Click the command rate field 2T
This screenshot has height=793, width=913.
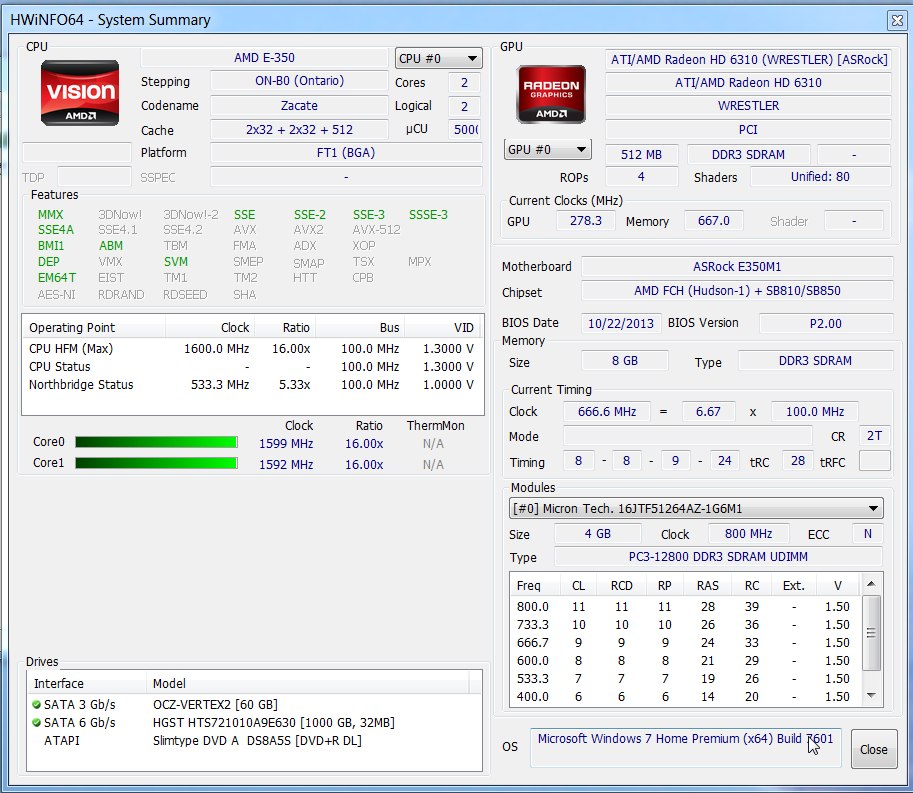point(874,436)
